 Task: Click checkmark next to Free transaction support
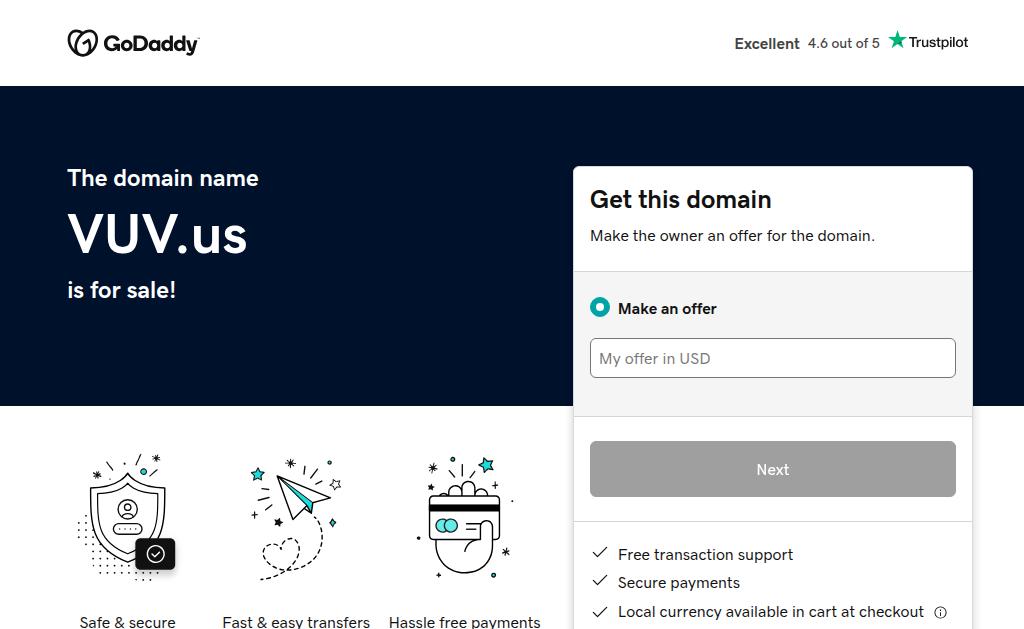click(600, 553)
